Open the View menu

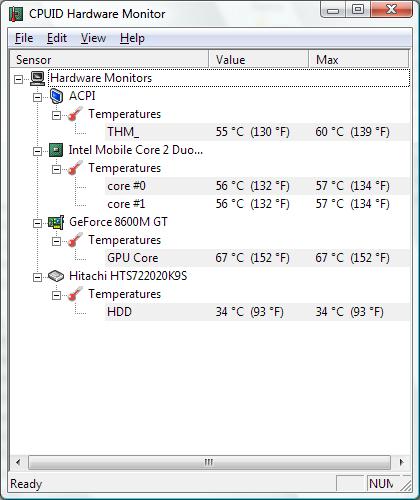93,38
